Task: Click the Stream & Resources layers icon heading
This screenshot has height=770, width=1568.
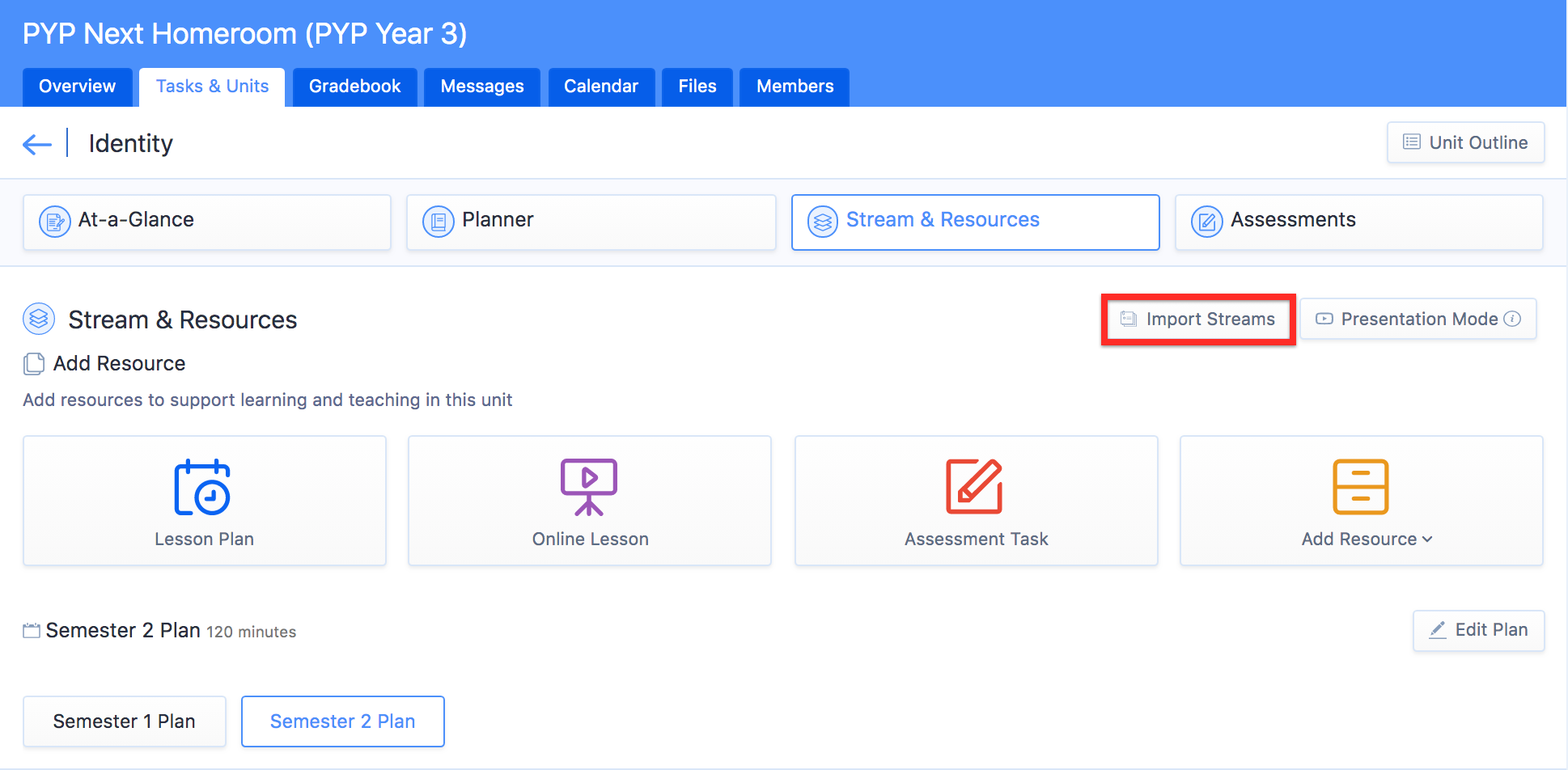Action: pyautogui.click(x=39, y=319)
